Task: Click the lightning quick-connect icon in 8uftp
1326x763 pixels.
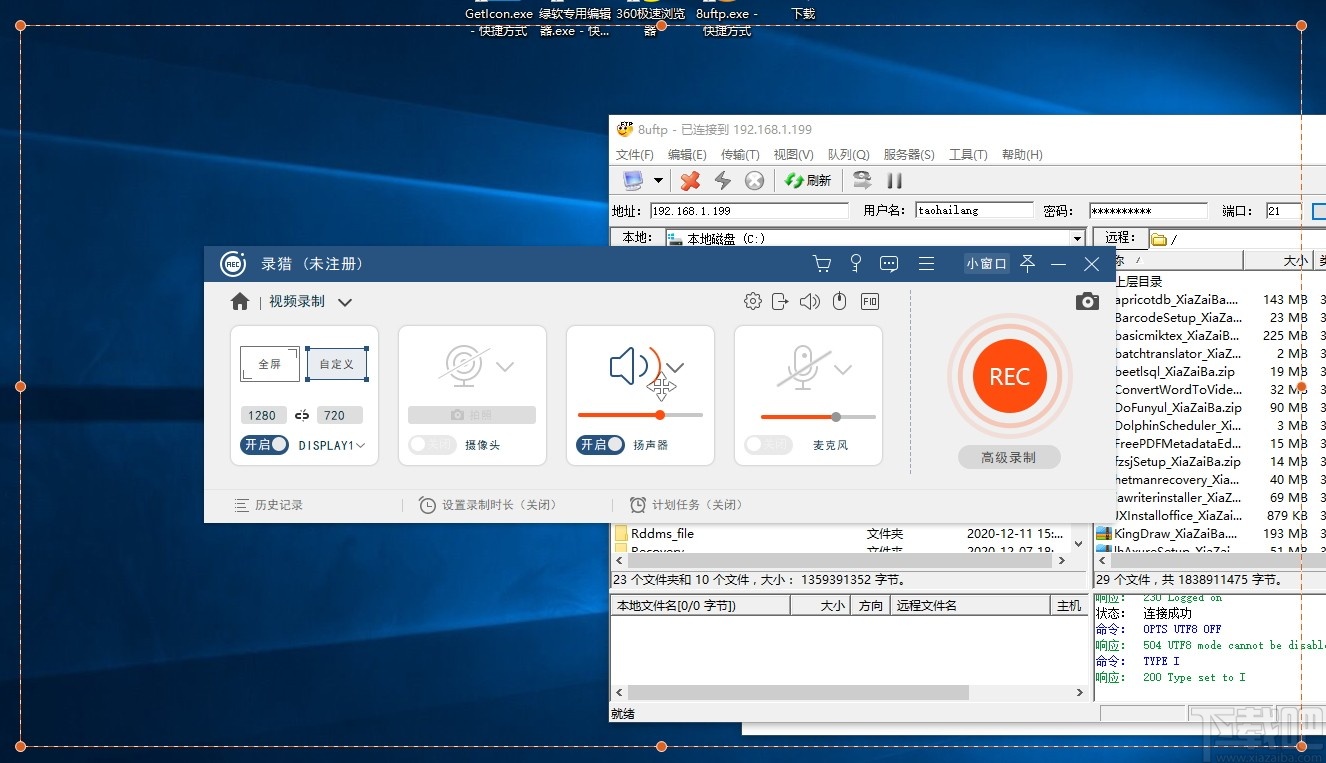Action: click(722, 180)
